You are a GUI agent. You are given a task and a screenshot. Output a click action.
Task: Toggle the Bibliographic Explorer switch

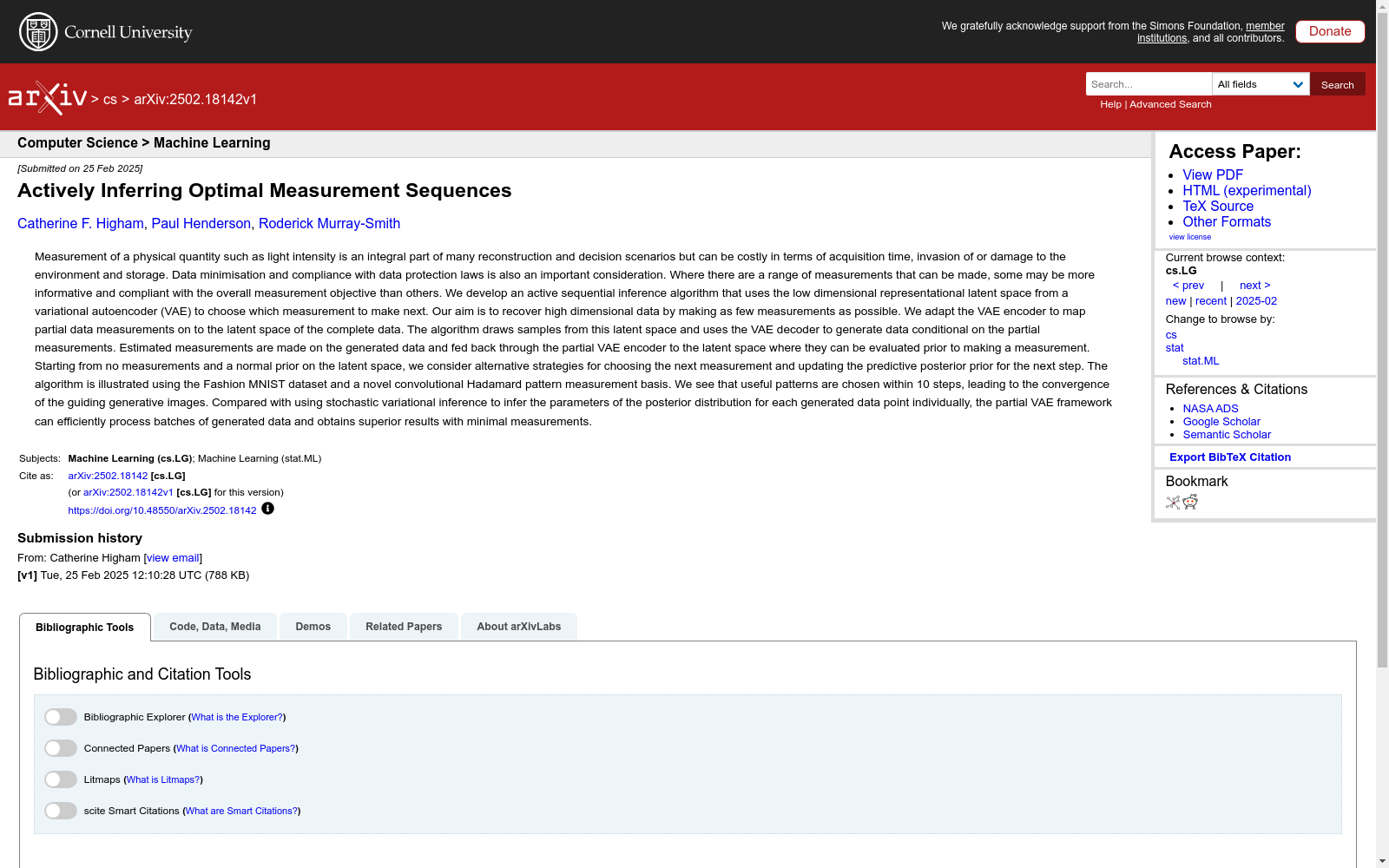click(61, 717)
